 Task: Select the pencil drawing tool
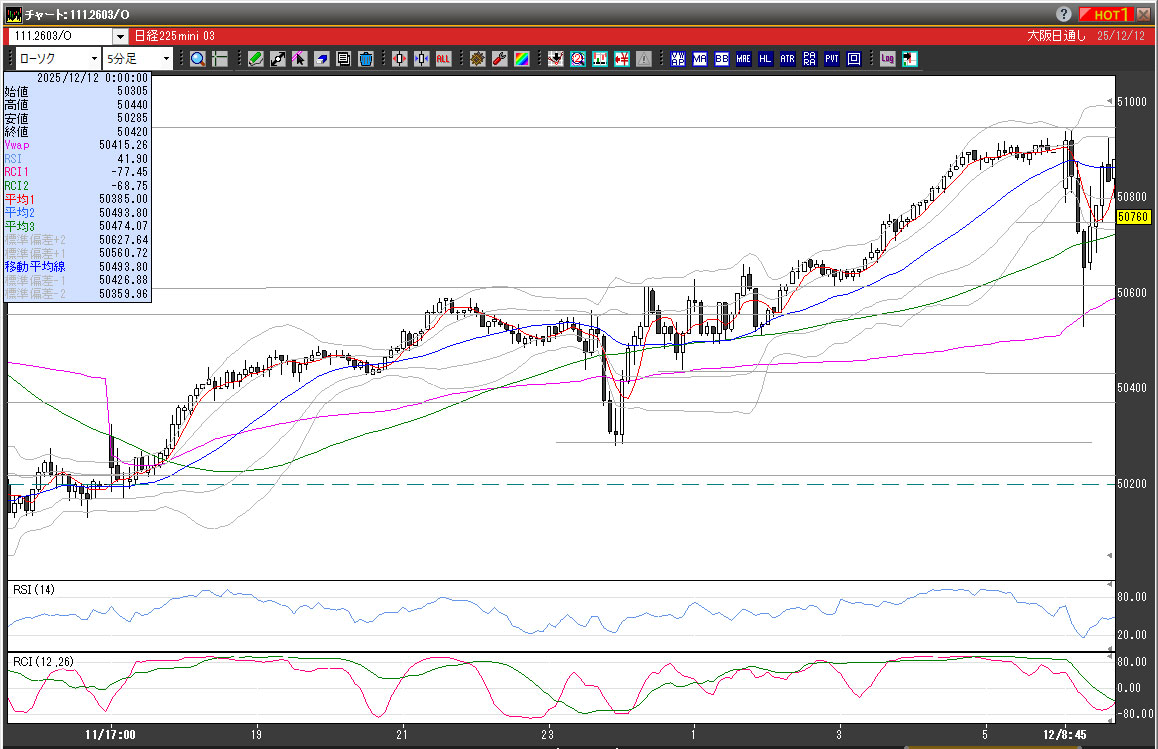point(256,59)
